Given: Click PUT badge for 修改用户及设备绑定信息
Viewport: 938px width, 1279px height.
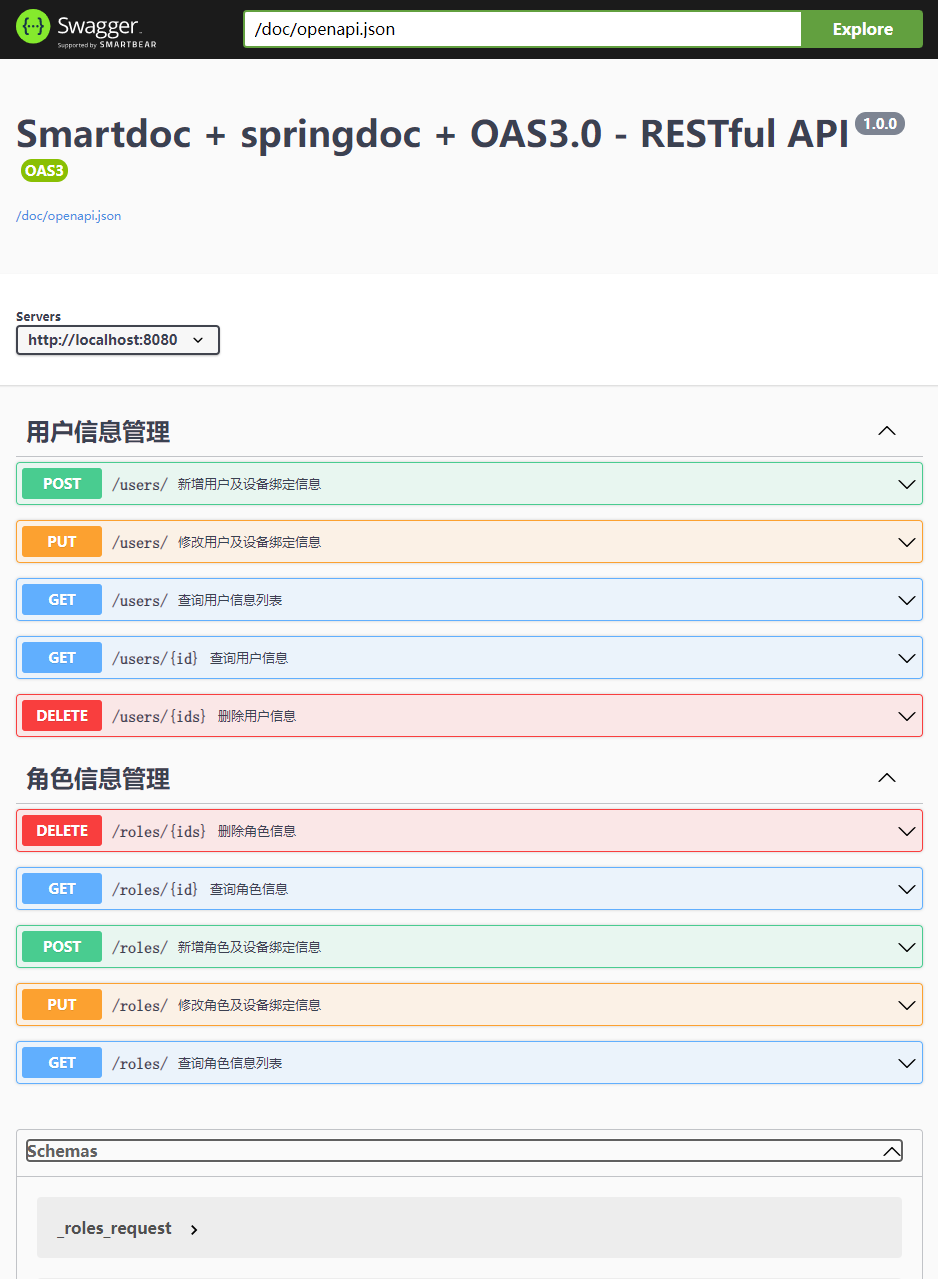Looking at the screenshot, I should click(x=62, y=542).
